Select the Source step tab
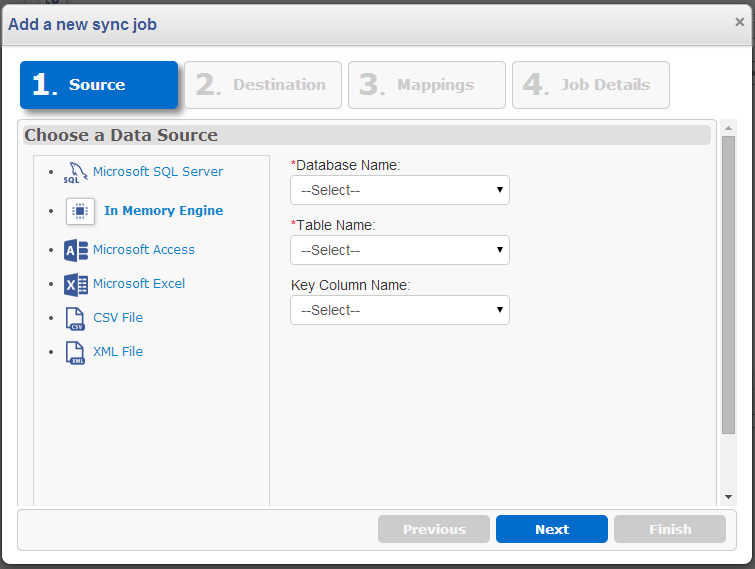The width and height of the screenshot is (755, 569). tap(99, 85)
